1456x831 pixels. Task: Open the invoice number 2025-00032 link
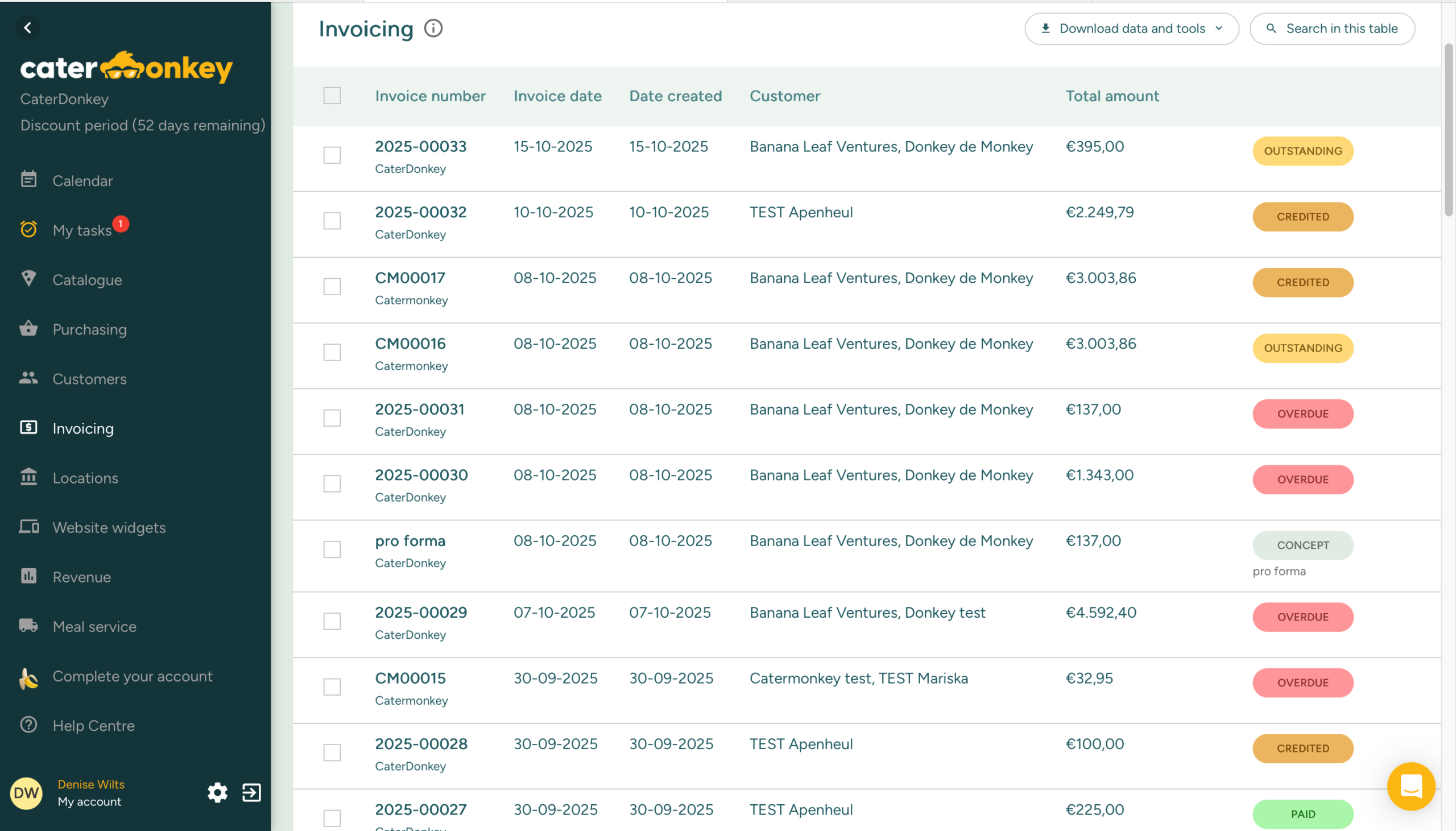pos(420,212)
